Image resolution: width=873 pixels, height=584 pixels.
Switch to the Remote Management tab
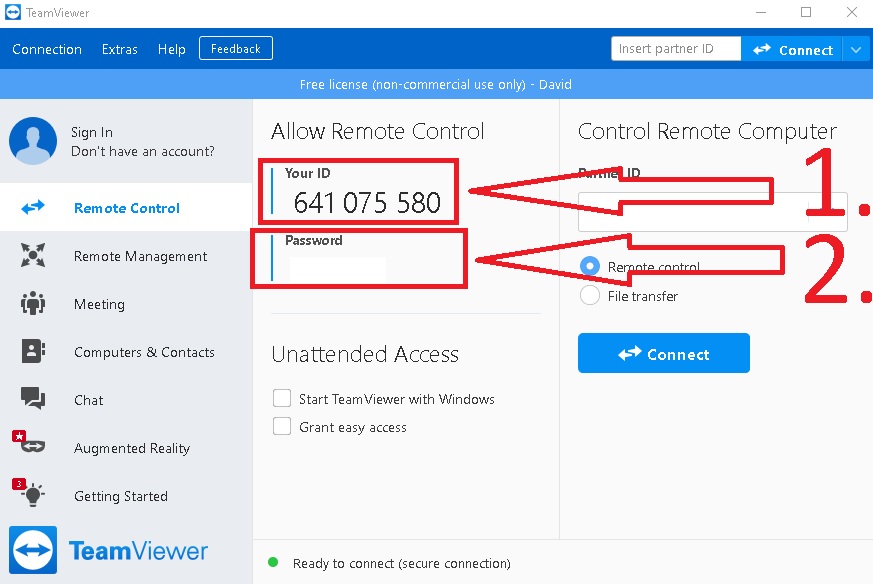(x=126, y=256)
